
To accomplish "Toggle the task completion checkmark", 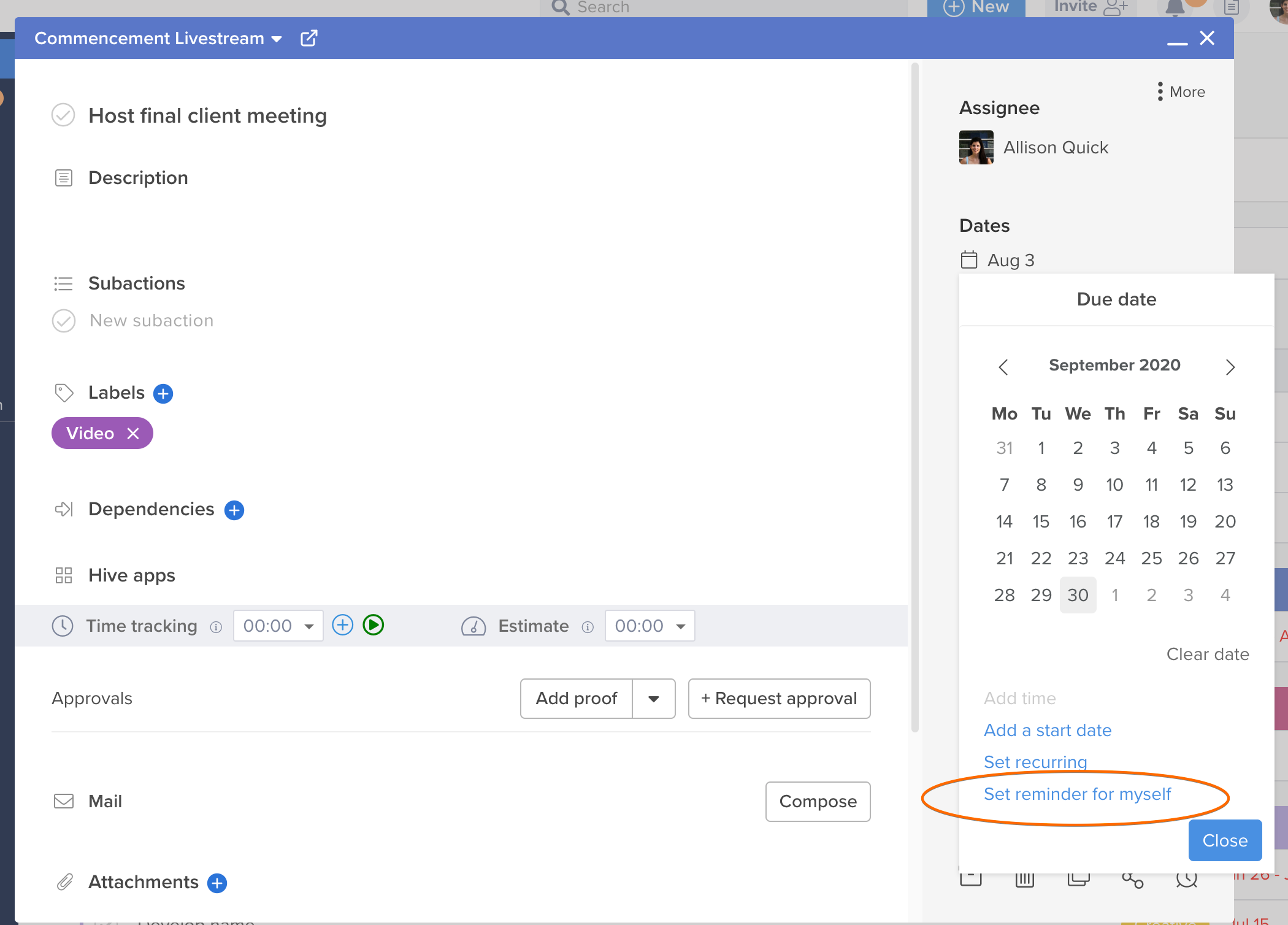I will click(63, 115).
